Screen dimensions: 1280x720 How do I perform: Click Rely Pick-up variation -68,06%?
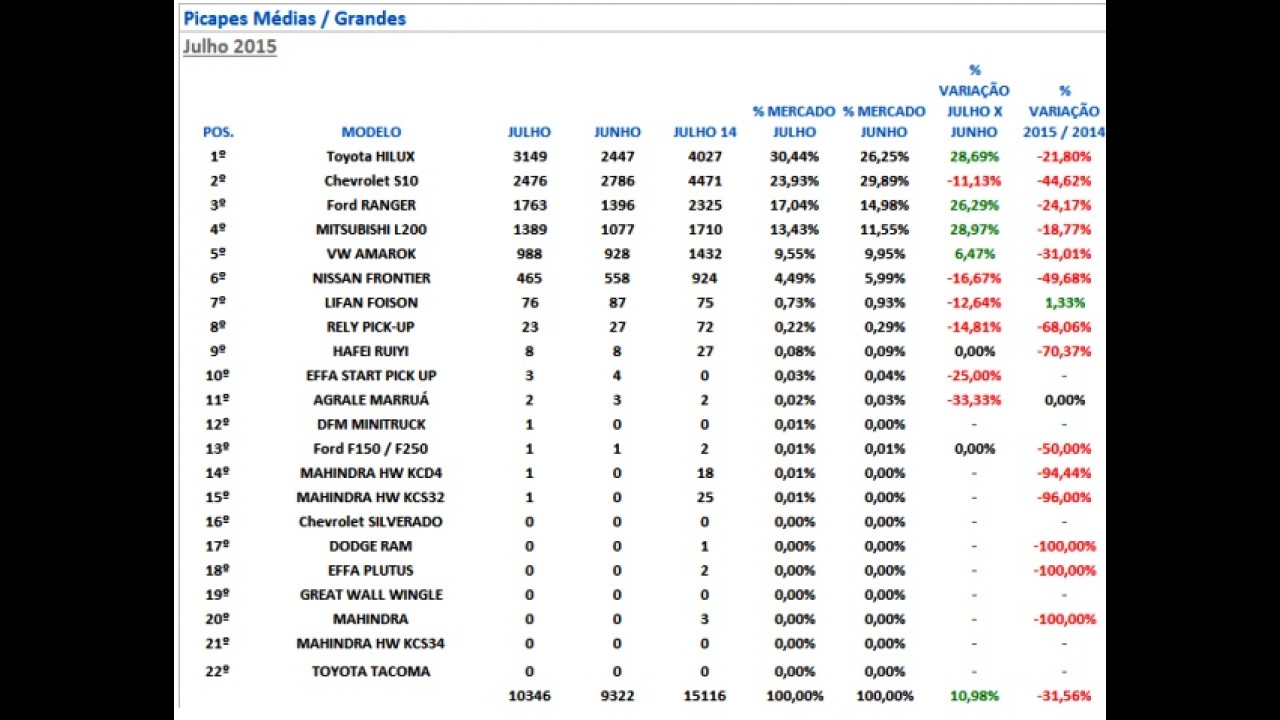click(x=1063, y=327)
